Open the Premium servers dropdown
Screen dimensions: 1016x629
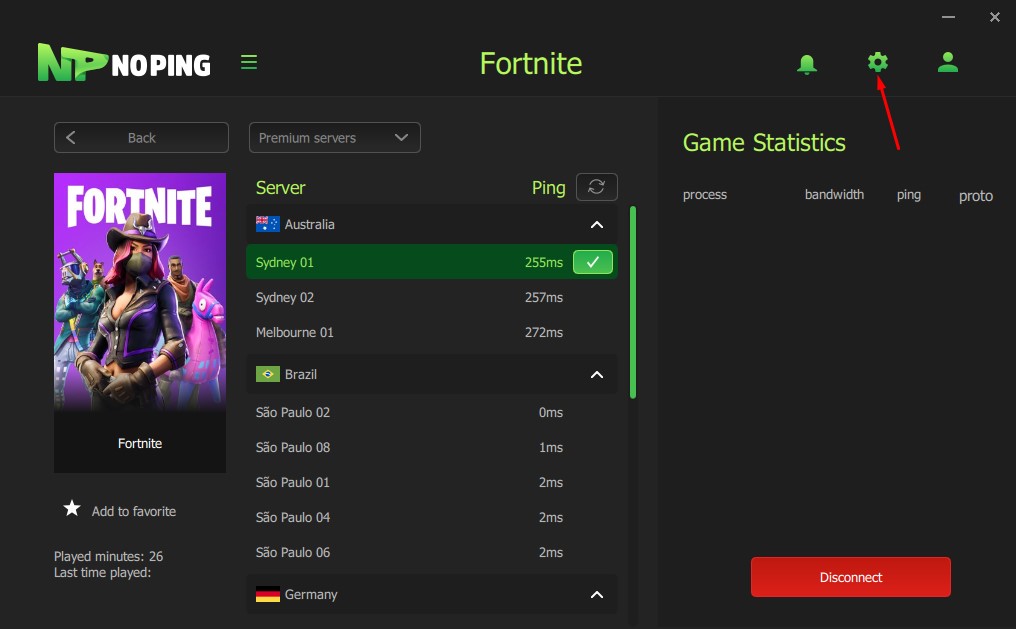click(x=334, y=137)
